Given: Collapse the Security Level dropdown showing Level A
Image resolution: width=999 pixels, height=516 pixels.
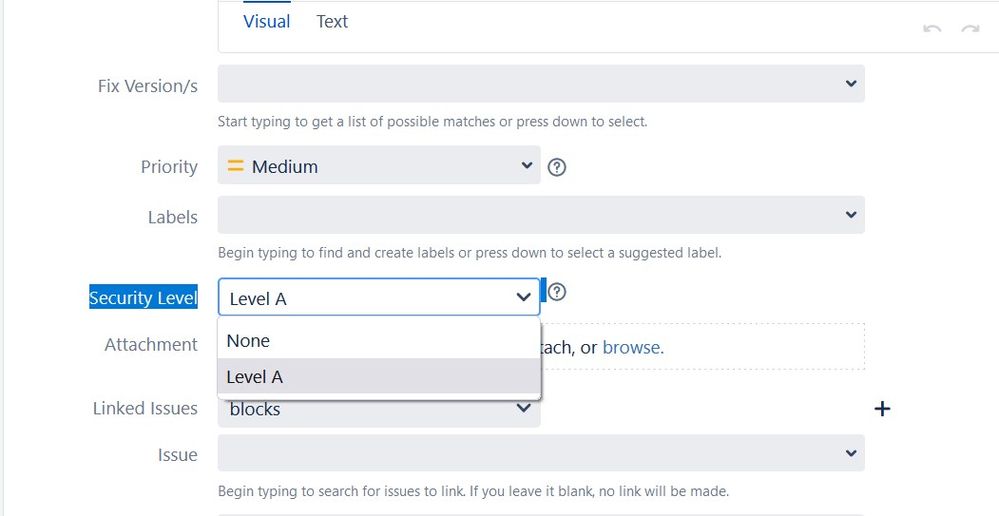Looking at the screenshot, I should (x=378, y=297).
